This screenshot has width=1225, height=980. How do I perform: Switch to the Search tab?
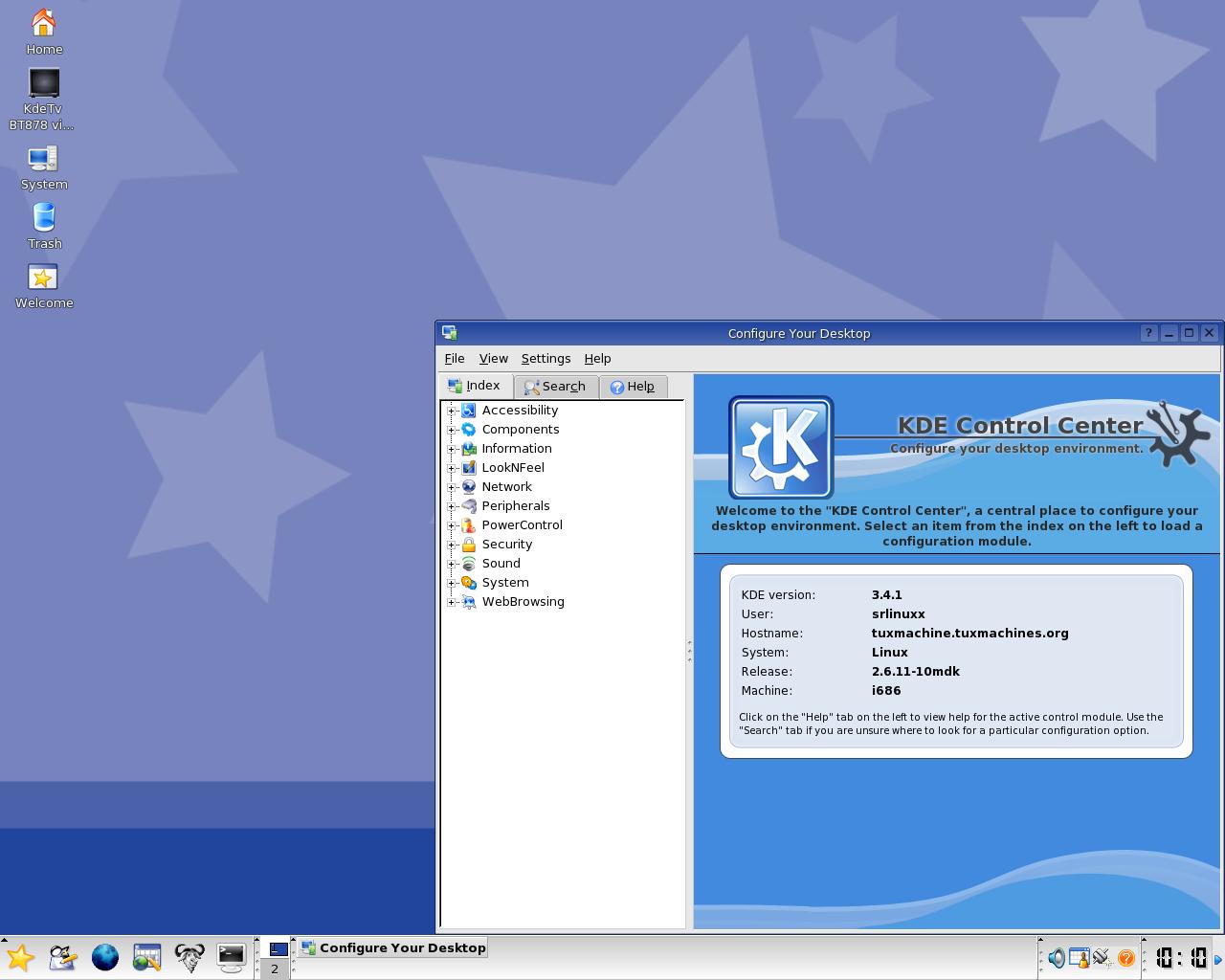point(556,387)
